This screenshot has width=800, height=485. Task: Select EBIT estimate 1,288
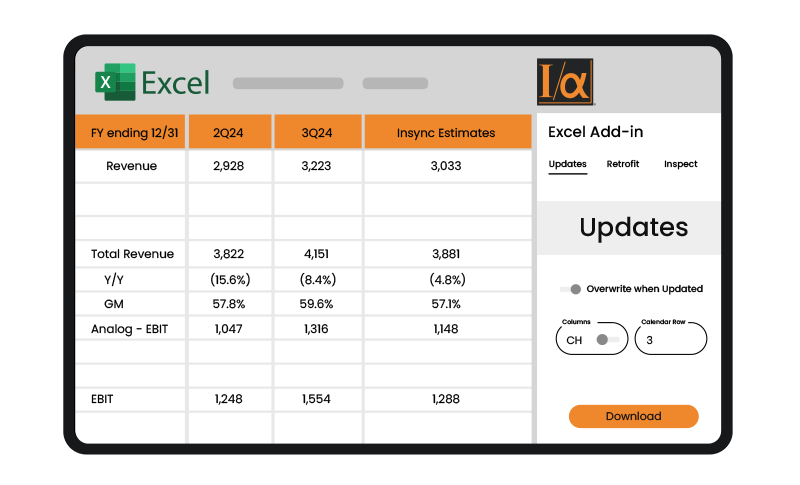pyautogui.click(x=446, y=399)
